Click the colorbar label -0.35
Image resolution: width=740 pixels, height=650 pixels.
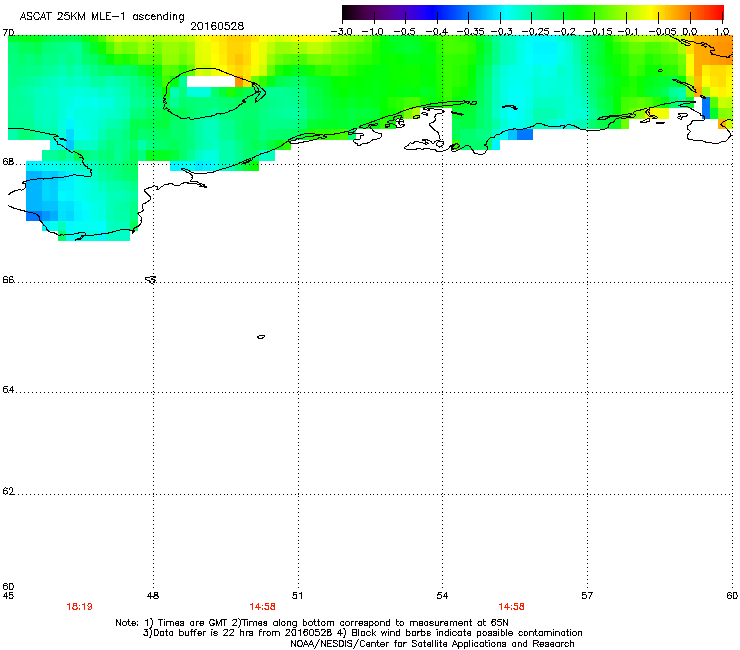coord(469,32)
